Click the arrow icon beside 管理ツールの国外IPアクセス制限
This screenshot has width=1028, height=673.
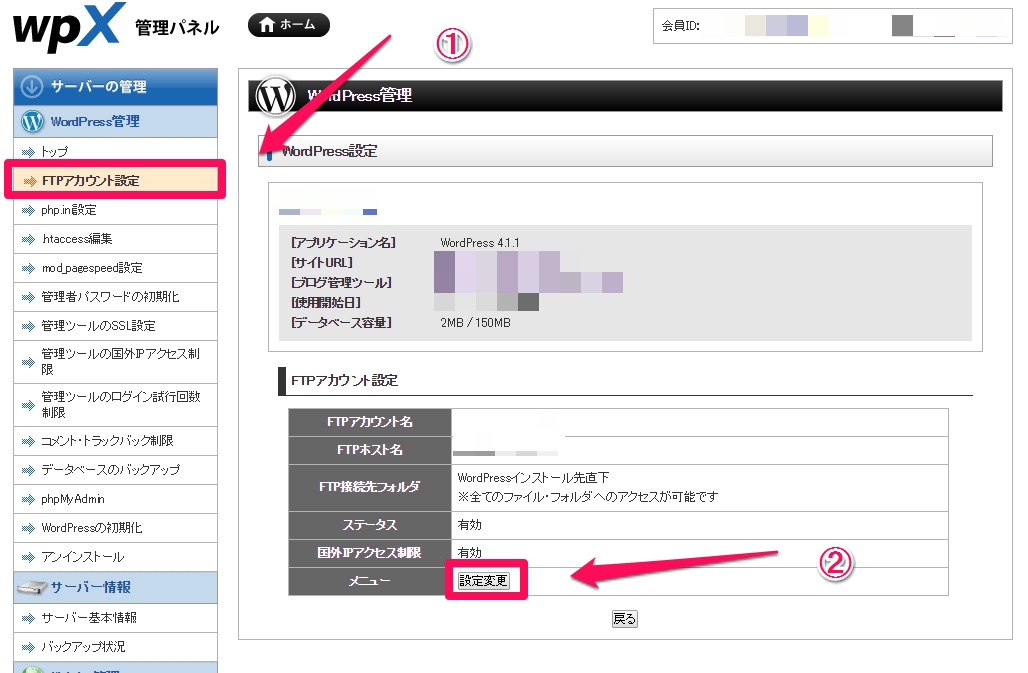[28, 362]
